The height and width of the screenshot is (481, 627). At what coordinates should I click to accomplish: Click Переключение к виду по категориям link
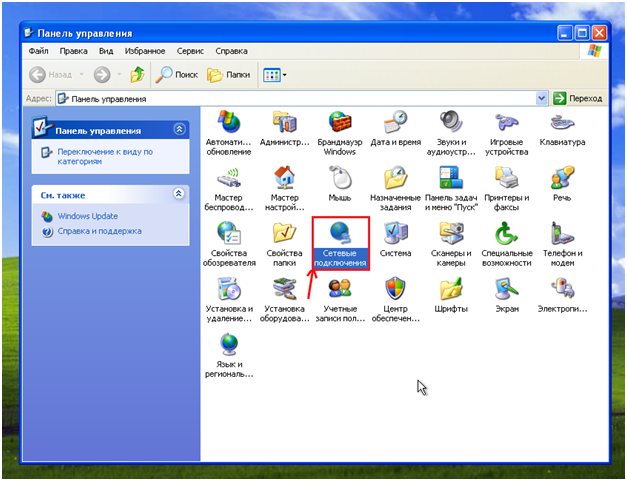(x=105, y=157)
